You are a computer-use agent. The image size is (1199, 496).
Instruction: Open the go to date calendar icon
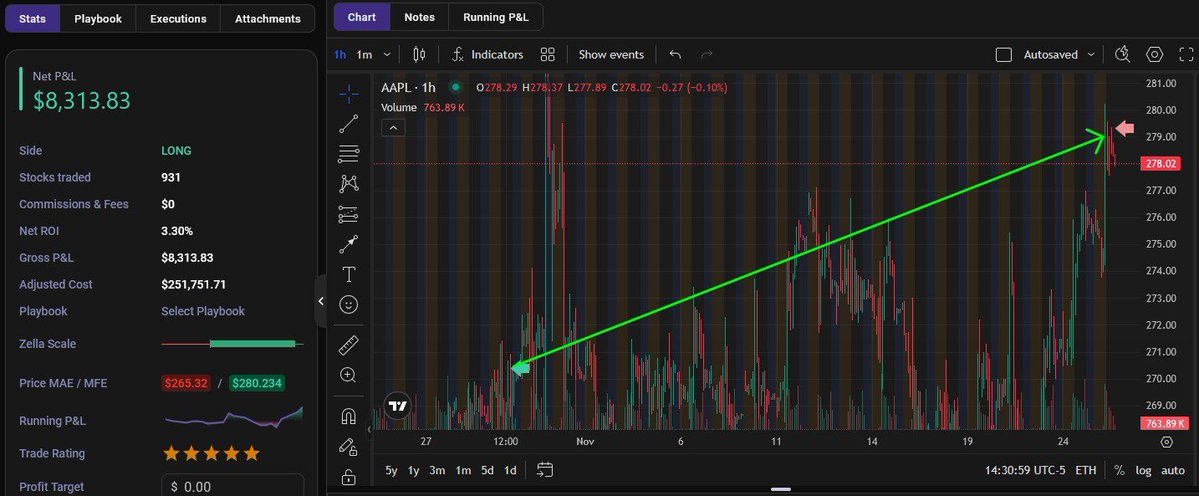click(544, 470)
